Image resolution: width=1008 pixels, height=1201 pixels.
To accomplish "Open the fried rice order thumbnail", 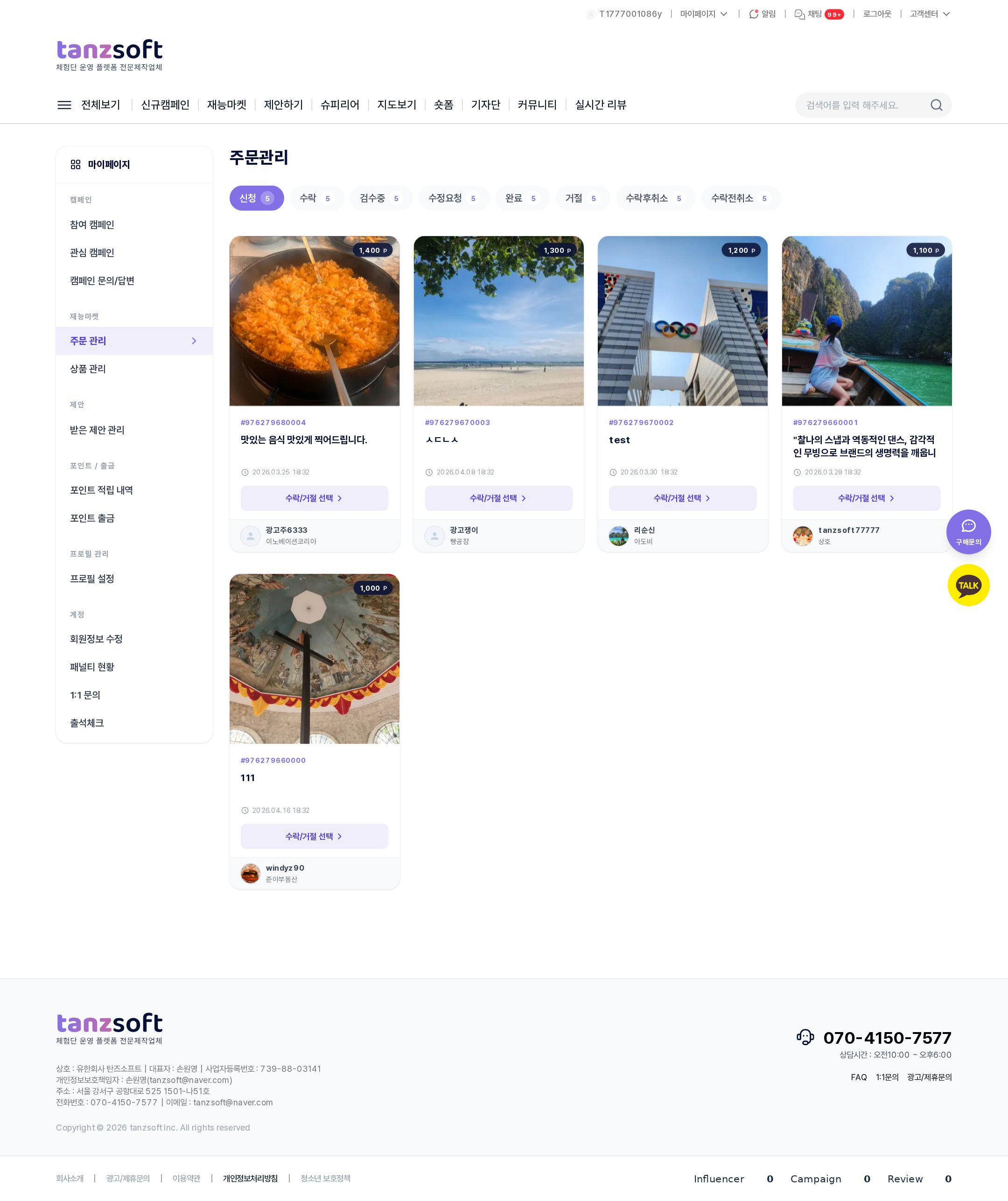I will pyautogui.click(x=314, y=321).
